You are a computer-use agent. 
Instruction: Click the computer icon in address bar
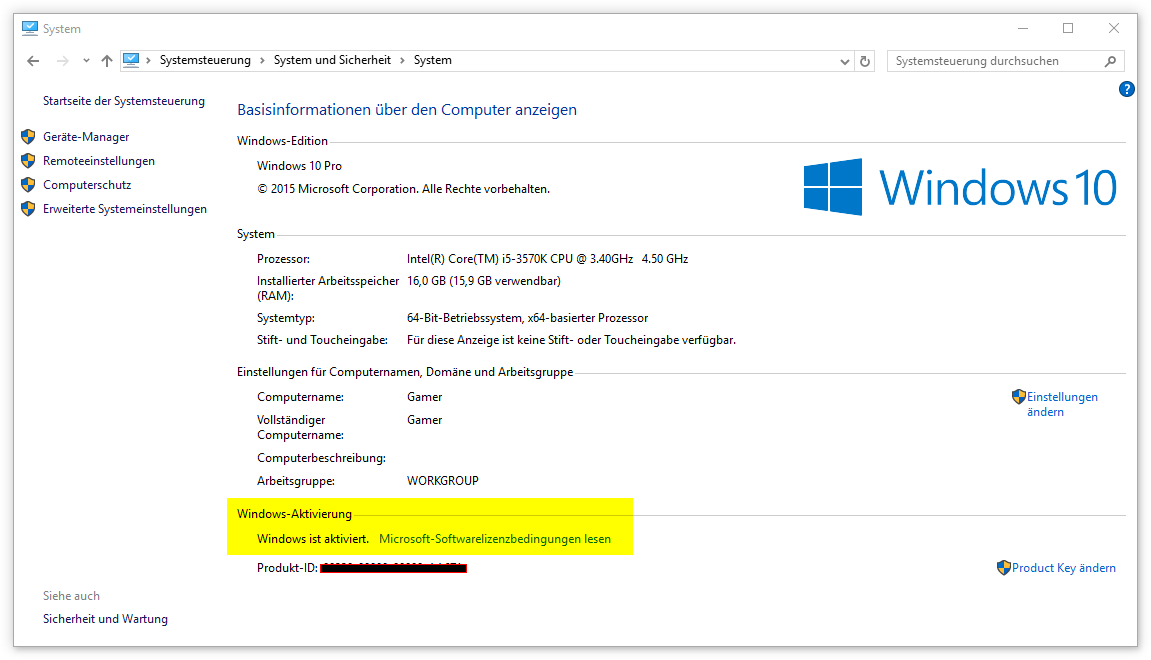tap(131, 60)
